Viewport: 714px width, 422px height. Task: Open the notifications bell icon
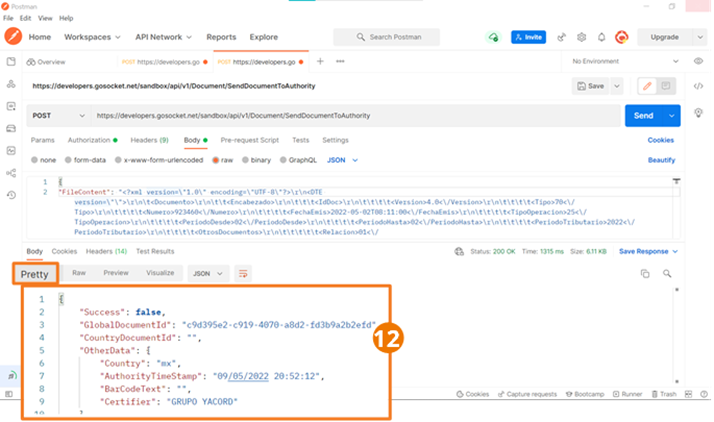(x=602, y=37)
